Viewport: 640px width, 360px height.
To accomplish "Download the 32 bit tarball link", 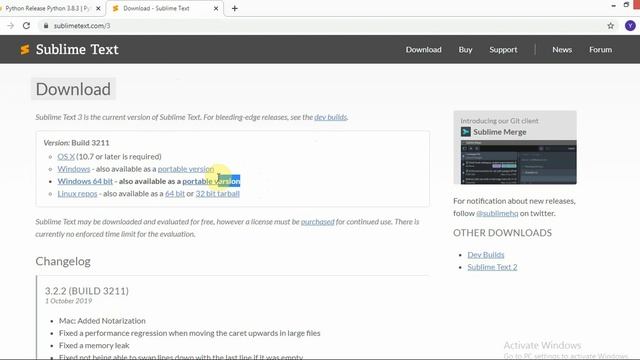I will [218, 193].
